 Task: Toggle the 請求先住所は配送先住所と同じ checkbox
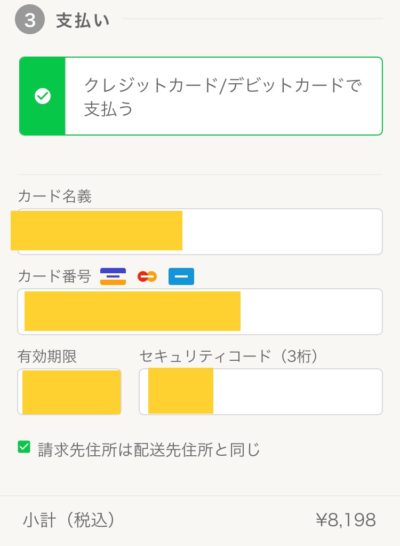(24, 447)
